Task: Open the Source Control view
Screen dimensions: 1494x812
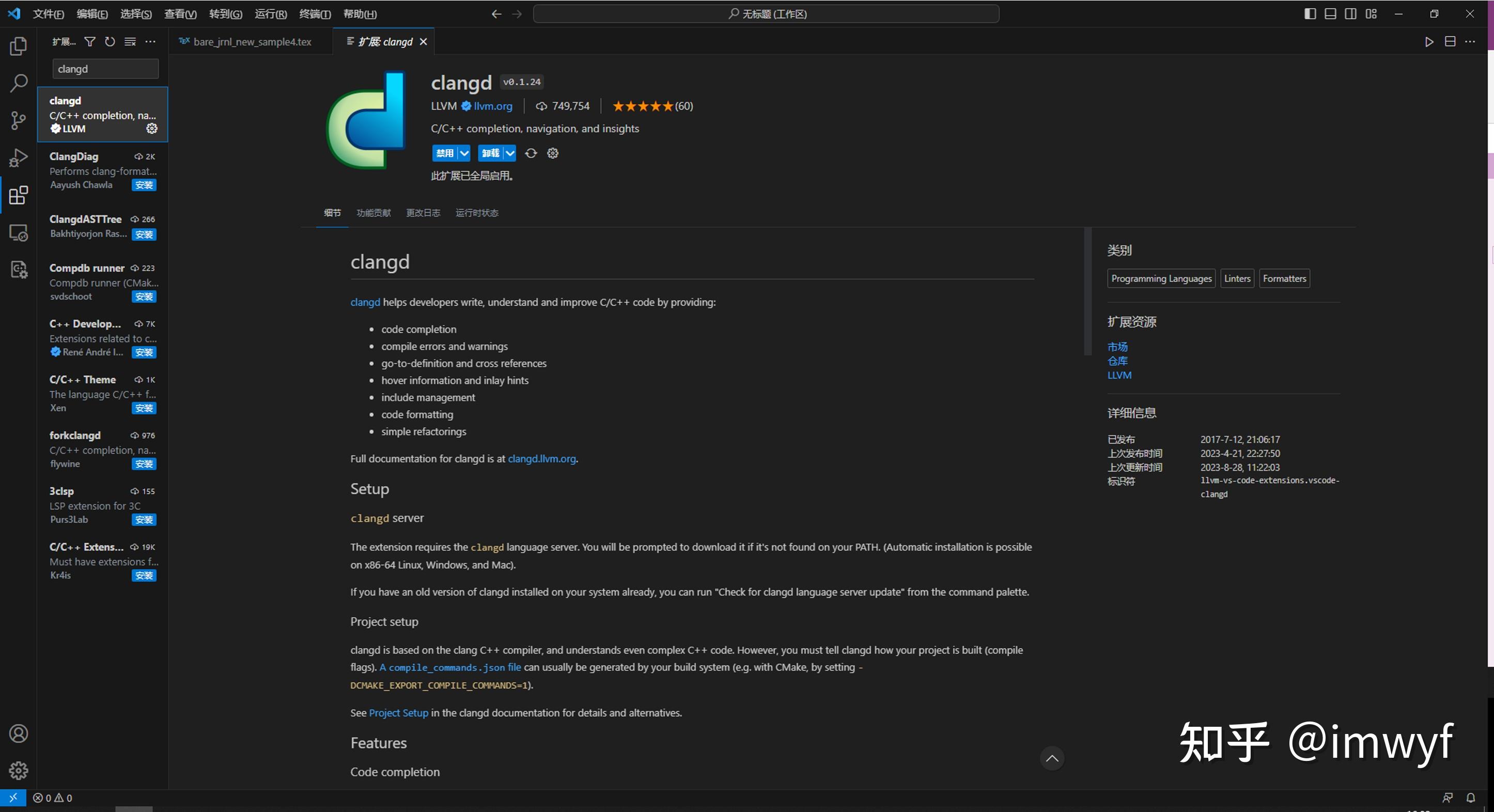Action: tap(18, 121)
